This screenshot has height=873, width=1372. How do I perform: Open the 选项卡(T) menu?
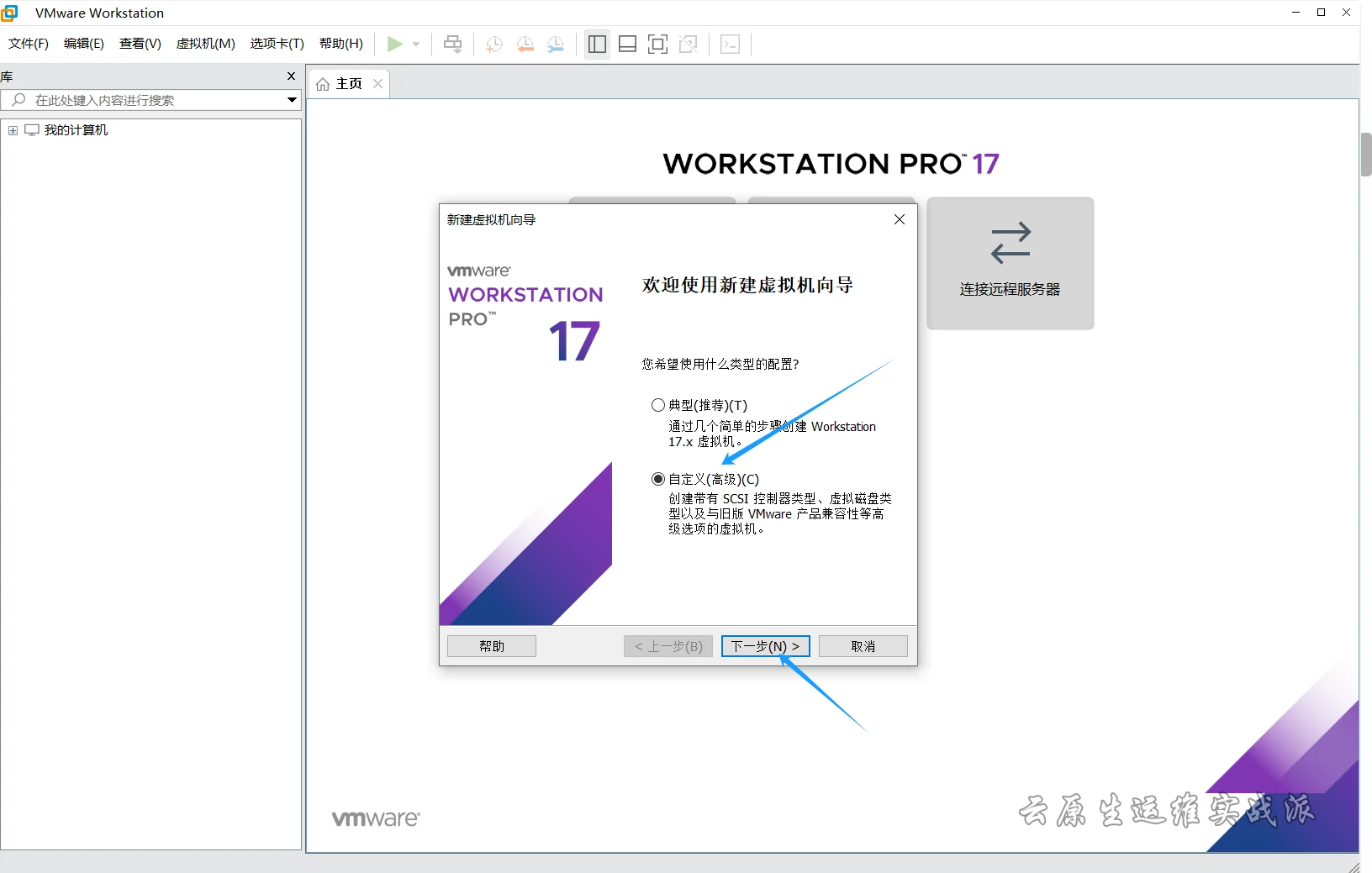tap(277, 44)
